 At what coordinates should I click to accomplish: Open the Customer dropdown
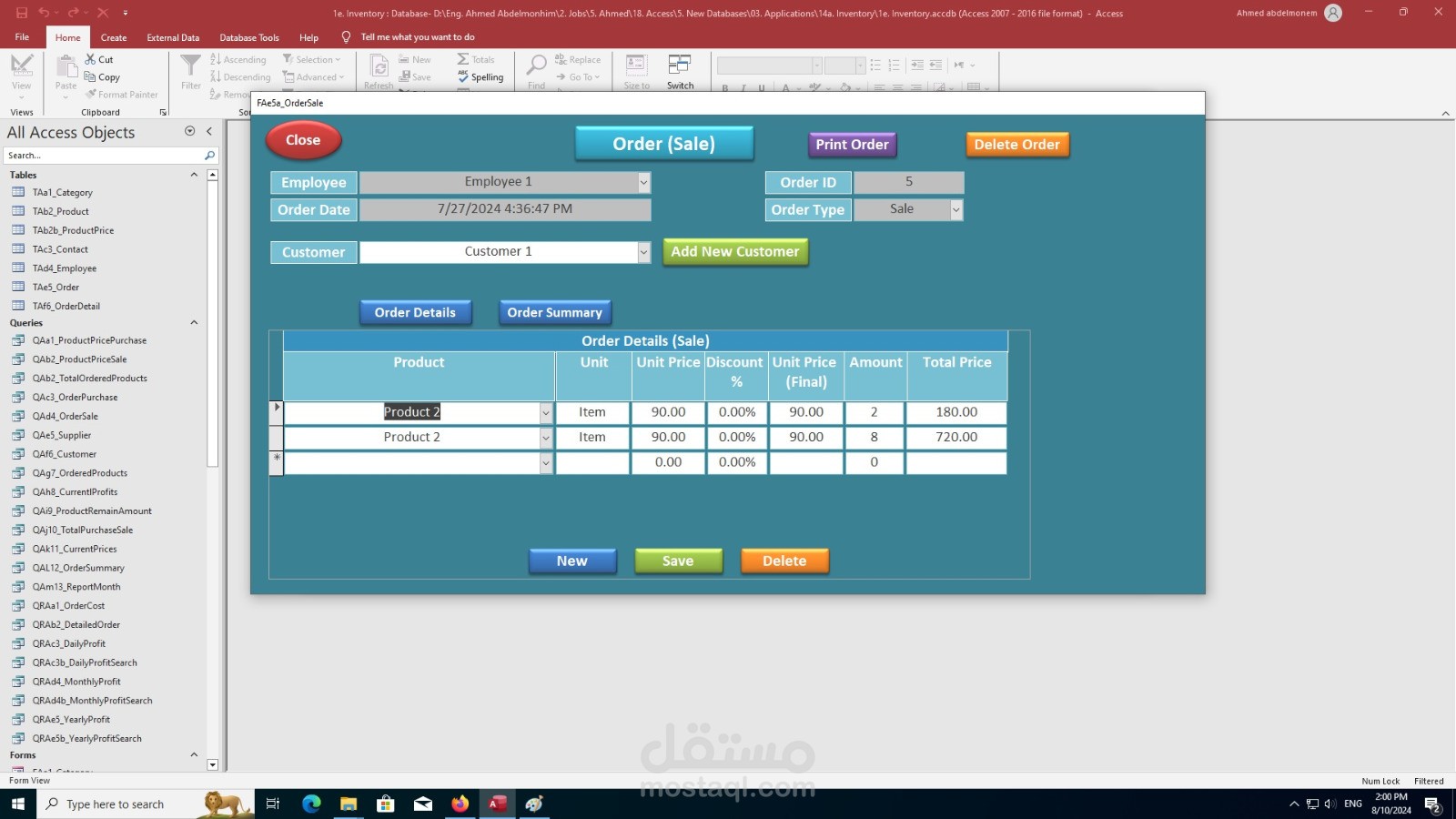point(643,252)
